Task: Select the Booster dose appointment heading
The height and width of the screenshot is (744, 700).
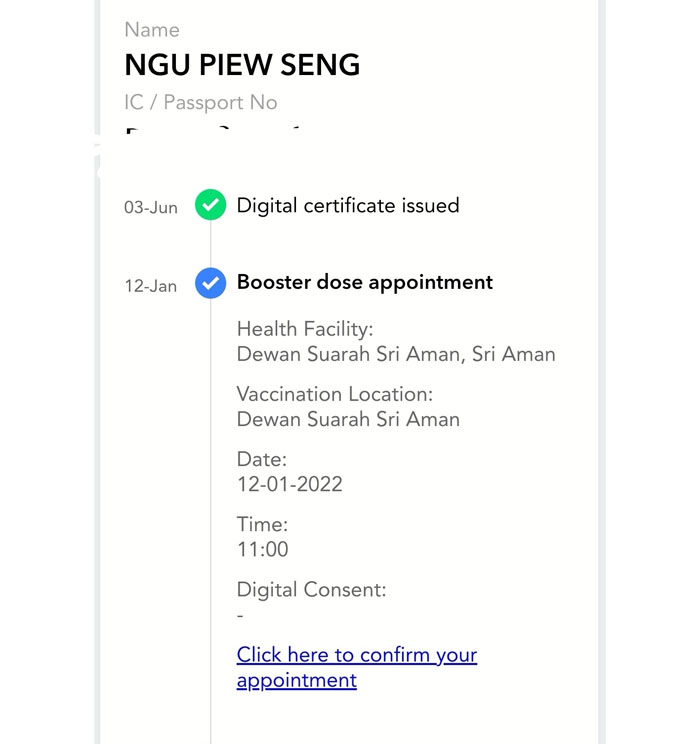Action: click(x=364, y=283)
